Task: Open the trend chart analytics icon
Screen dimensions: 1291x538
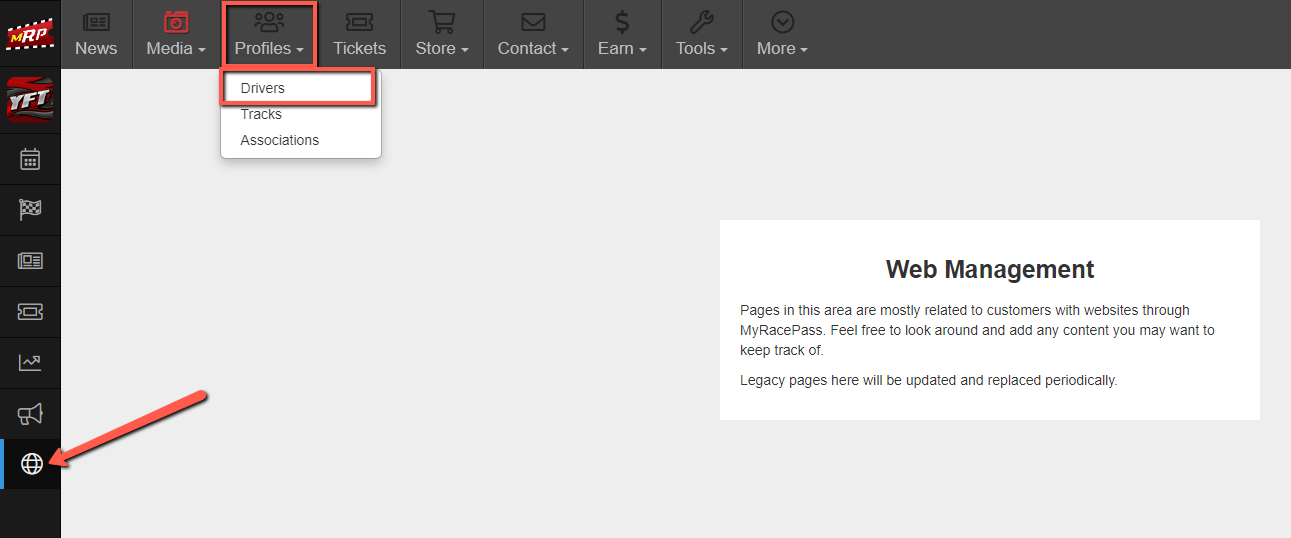Action: click(30, 363)
